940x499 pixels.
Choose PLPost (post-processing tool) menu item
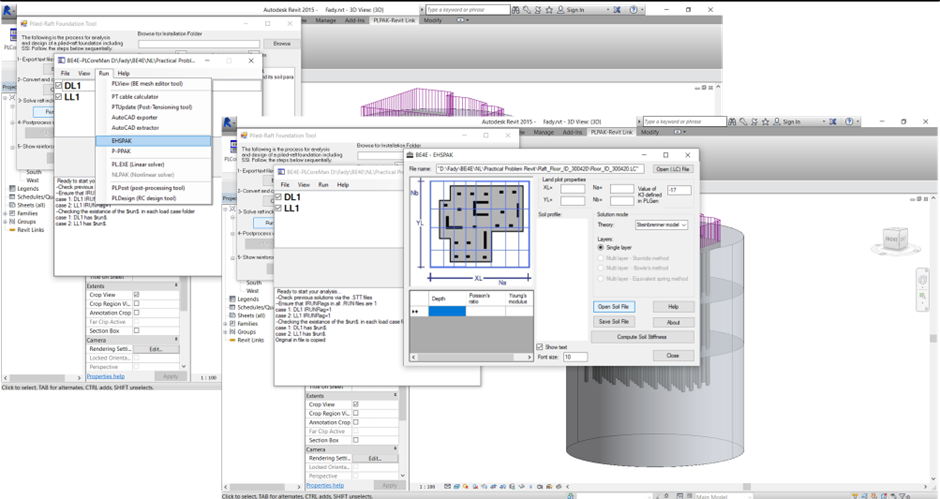click(x=148, y=188)
